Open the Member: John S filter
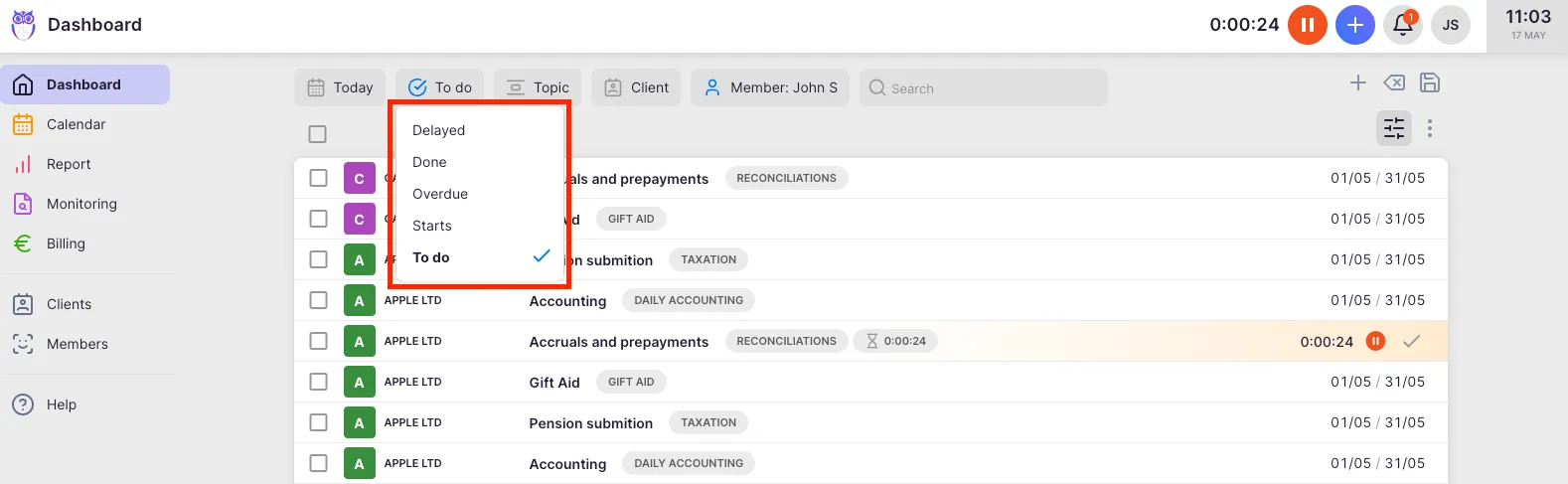Viewport: 1568px width, 484px height. (770, 87)
